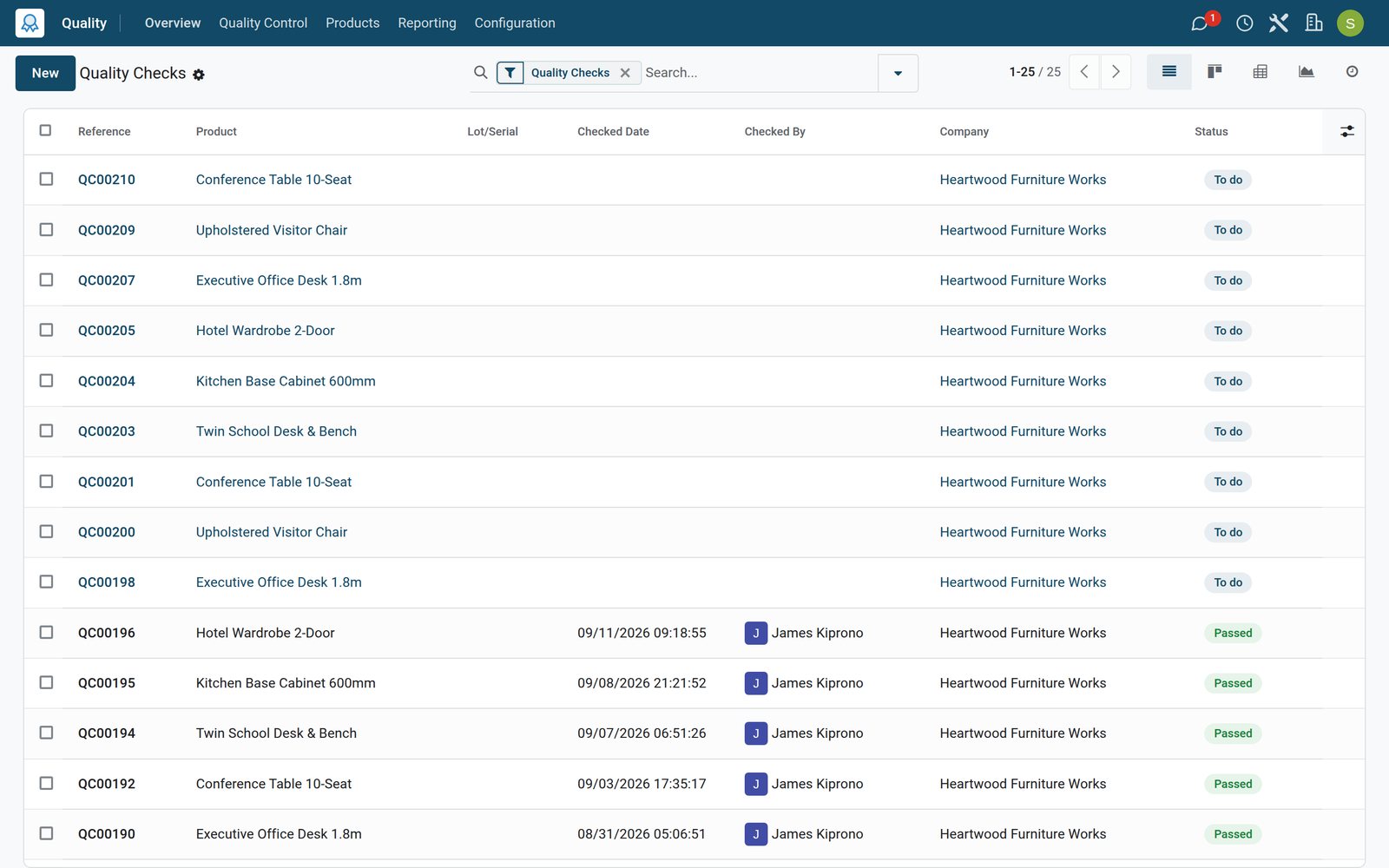Click the Passed status on QC00195
Viewport: 1389px width, 868px height.
click(x=1233, y=683)
